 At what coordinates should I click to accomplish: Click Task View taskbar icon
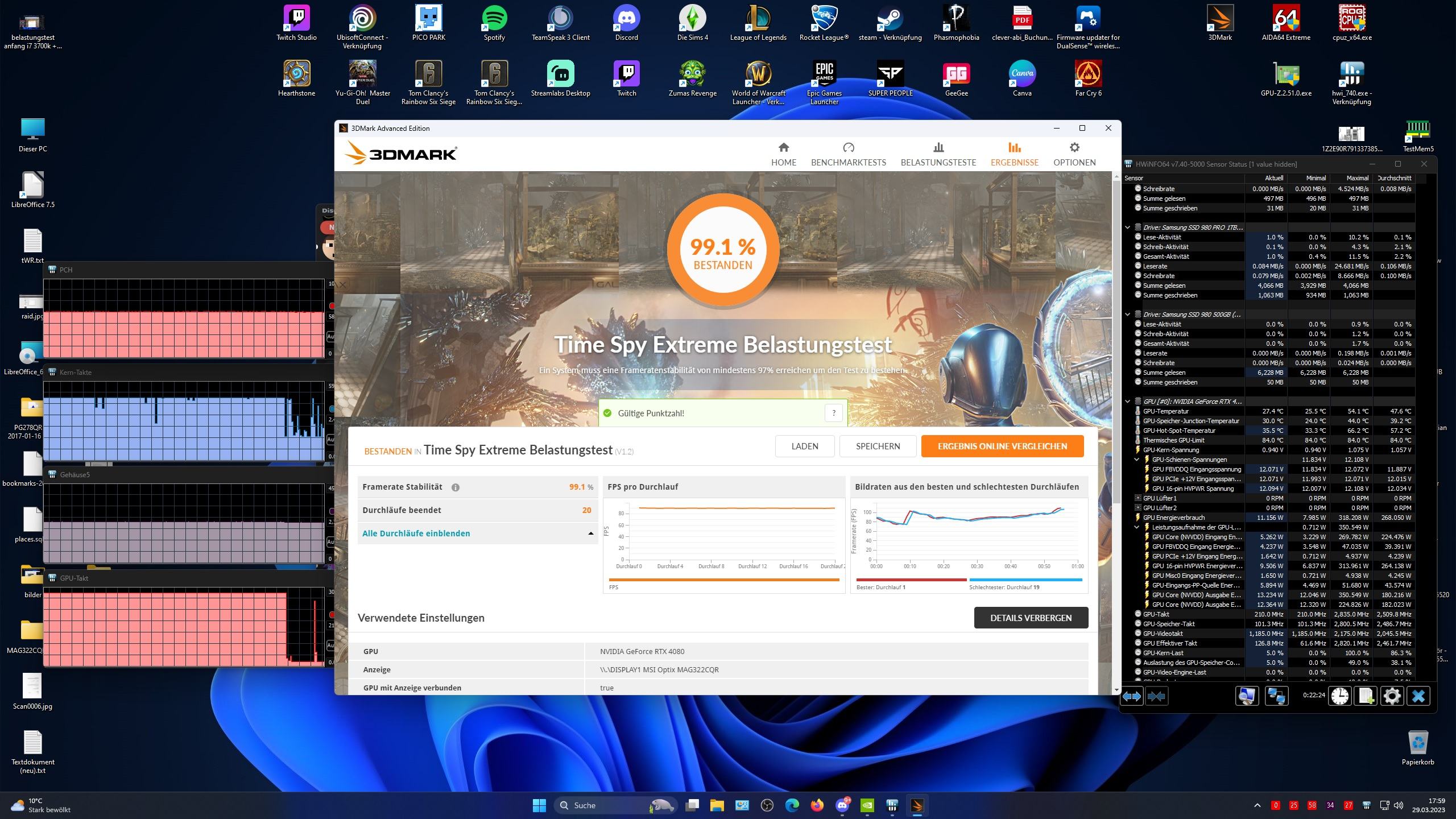tap(692, 805)
